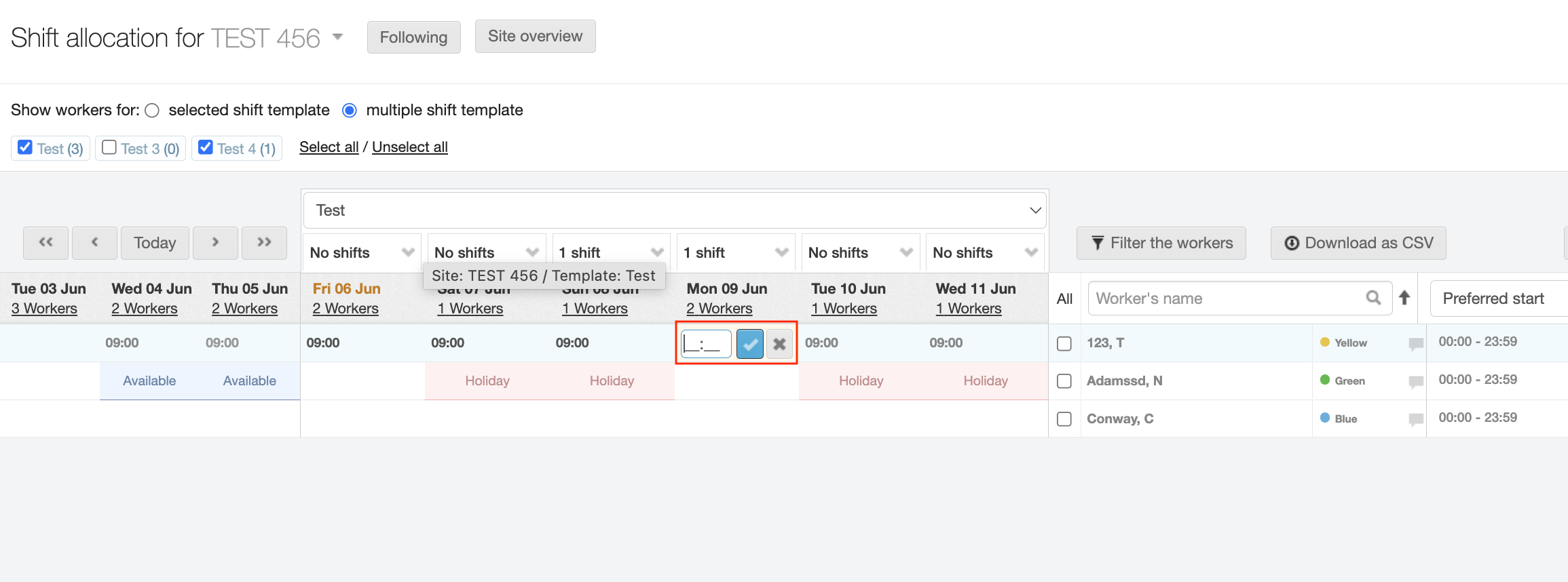Confirm the time entry with the blue checkmark
Image resolution: width=1568 pixels, height=582 pixels.
[749, 344]
